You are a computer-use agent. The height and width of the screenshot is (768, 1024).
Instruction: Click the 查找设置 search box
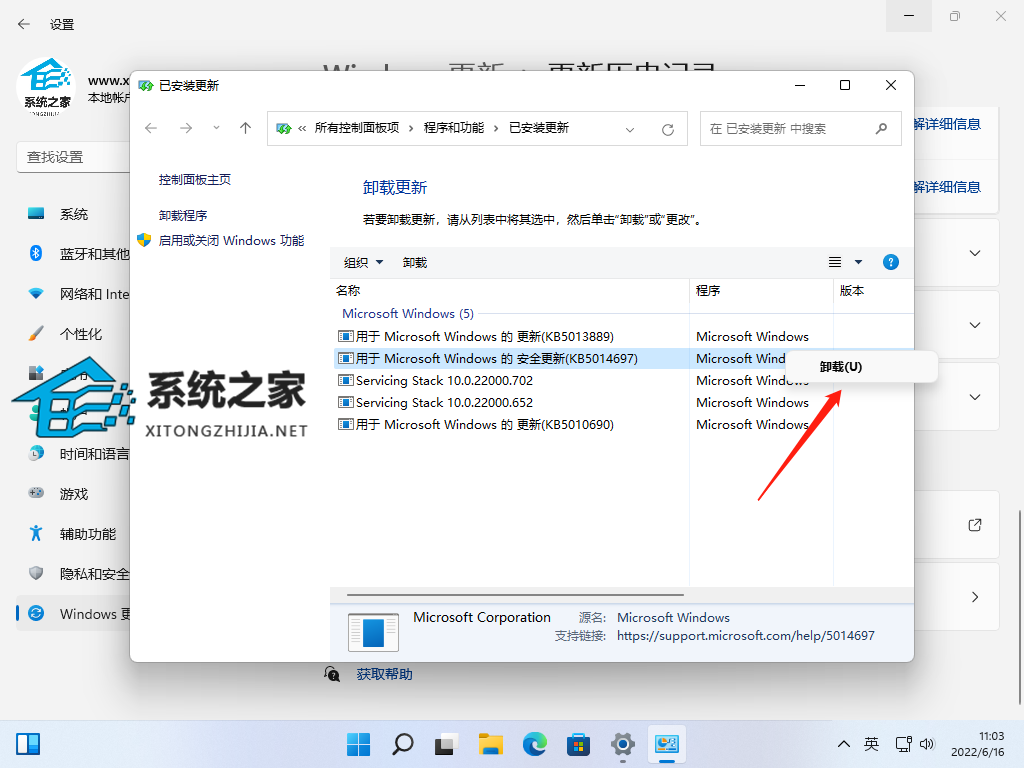click(x=73, y=157)
